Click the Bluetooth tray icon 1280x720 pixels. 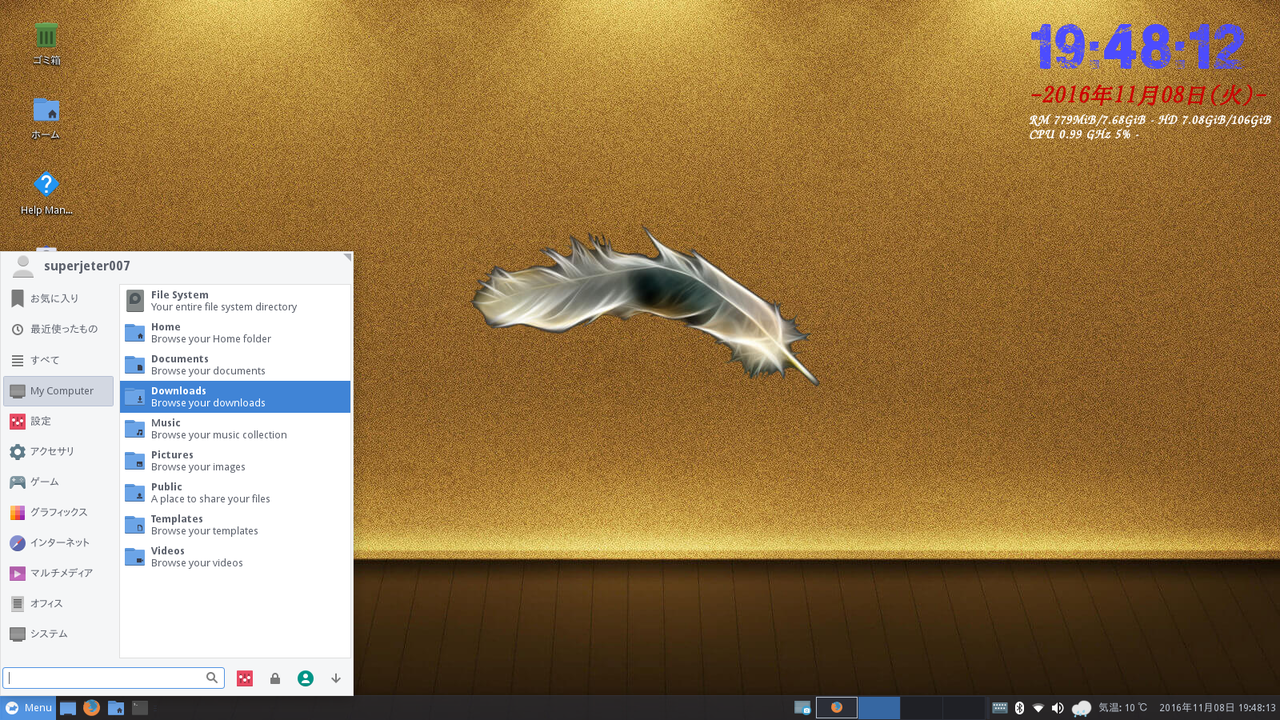pyautogui.click(x=1020, y=708)
